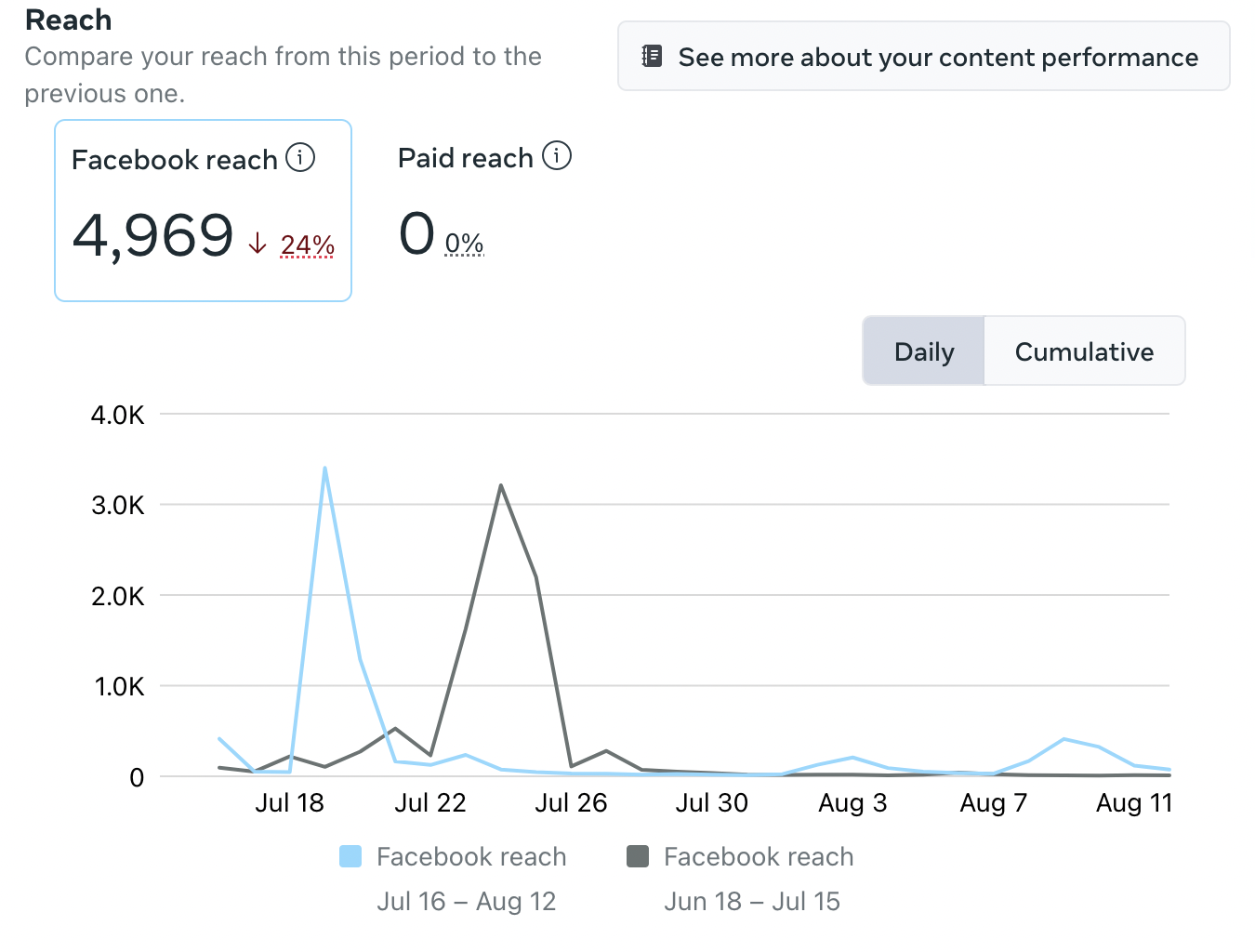
Task: Click the gray line peak near Jul 24
Action: tap(501, 486)
